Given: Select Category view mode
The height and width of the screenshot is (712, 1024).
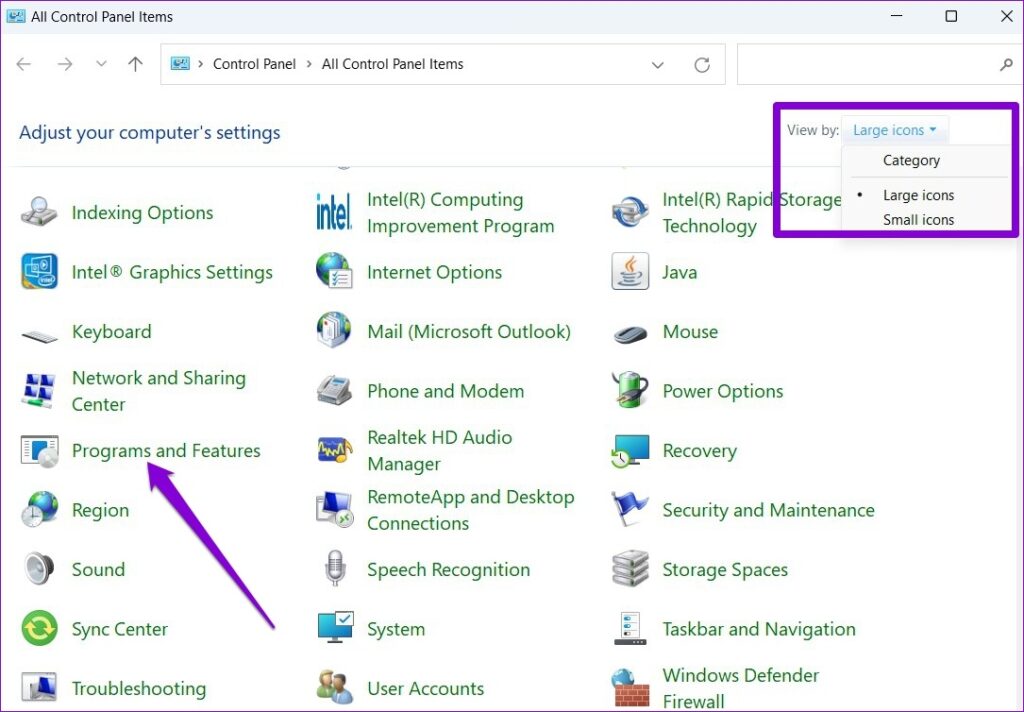Looking at the screenshot, I should click(x=911, y=160).
